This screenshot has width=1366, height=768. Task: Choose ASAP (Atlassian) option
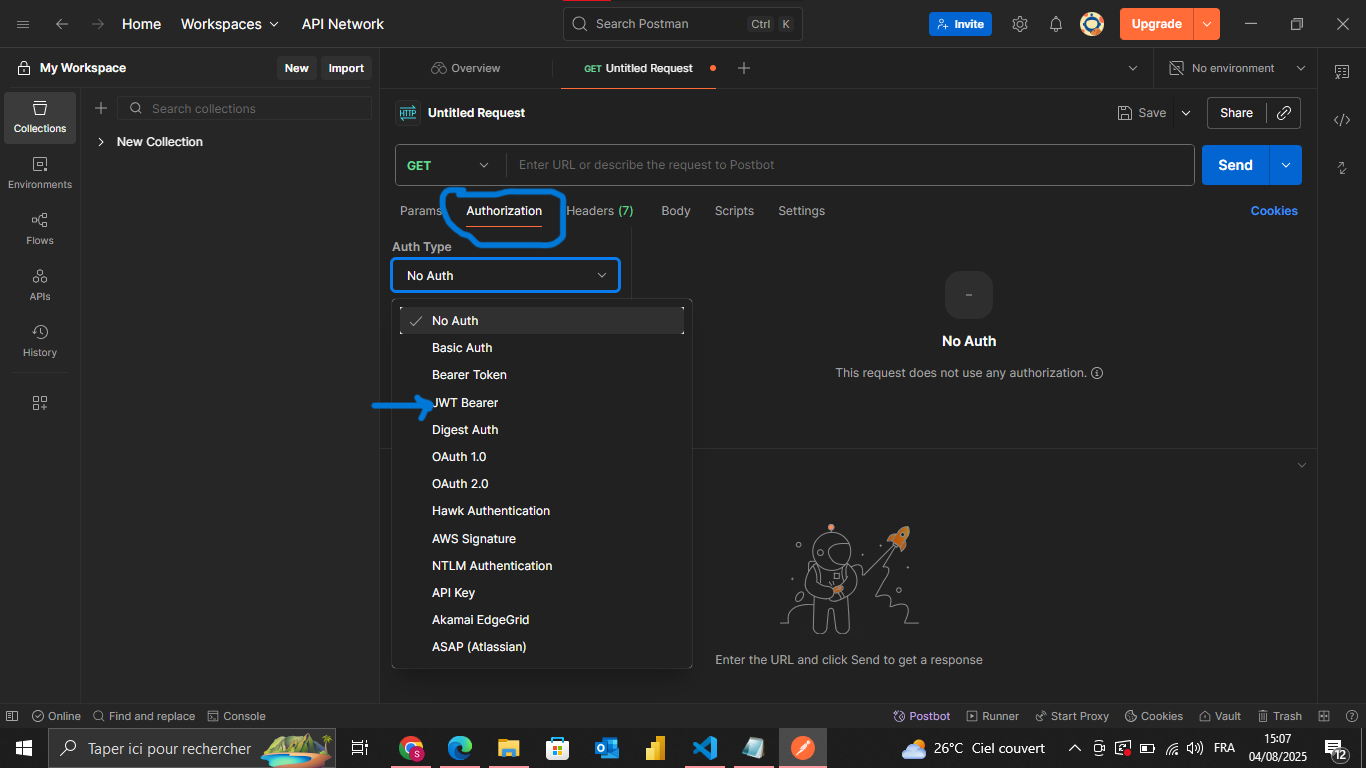pos(542,647)
